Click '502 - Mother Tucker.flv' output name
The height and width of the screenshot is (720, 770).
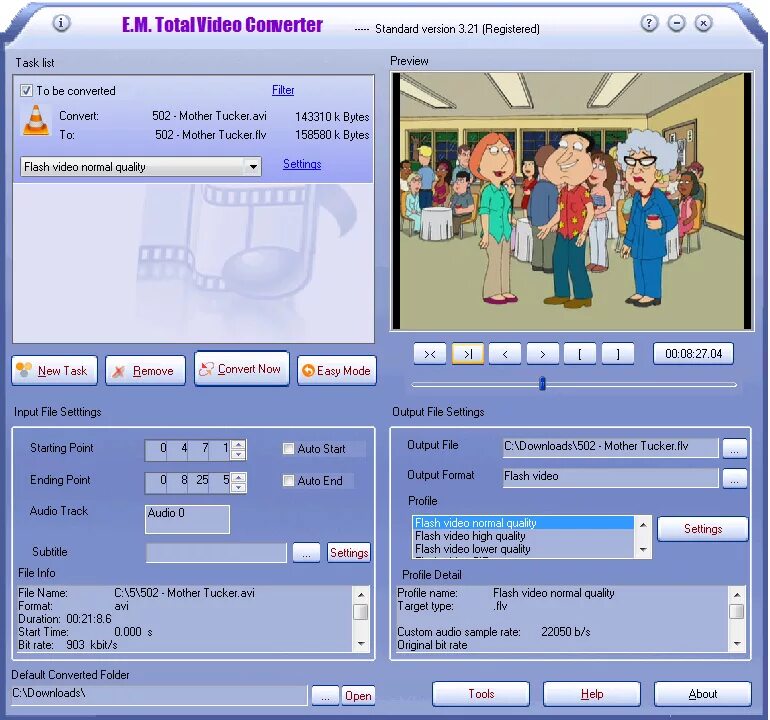point(211,135)
